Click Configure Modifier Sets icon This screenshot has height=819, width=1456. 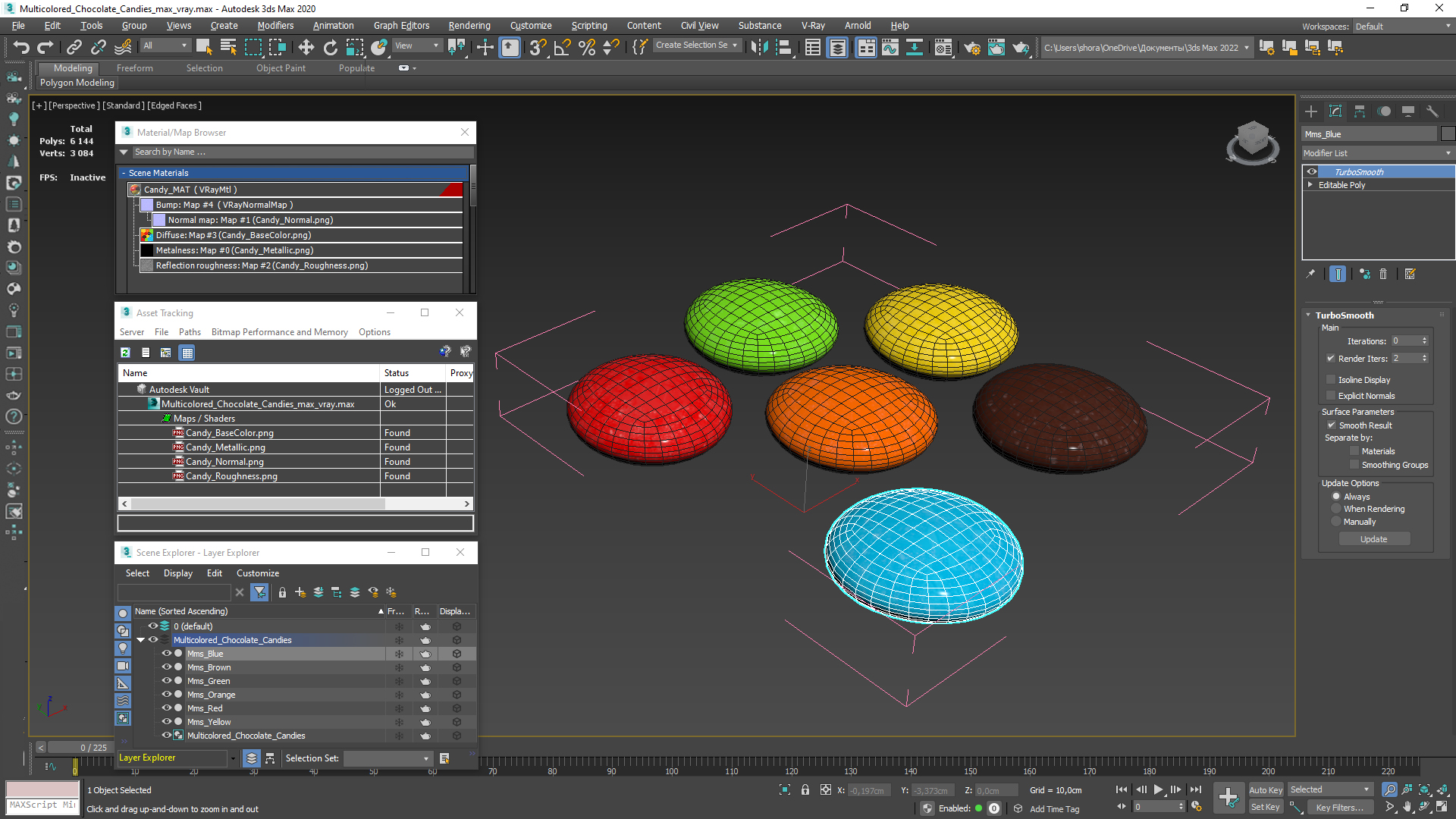1410,275
